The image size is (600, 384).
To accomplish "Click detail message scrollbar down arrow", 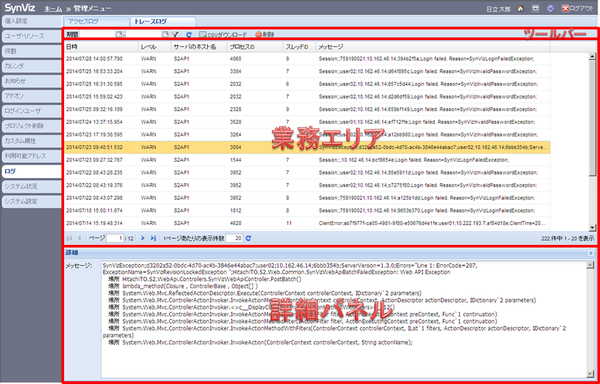I will coord(590,374).
